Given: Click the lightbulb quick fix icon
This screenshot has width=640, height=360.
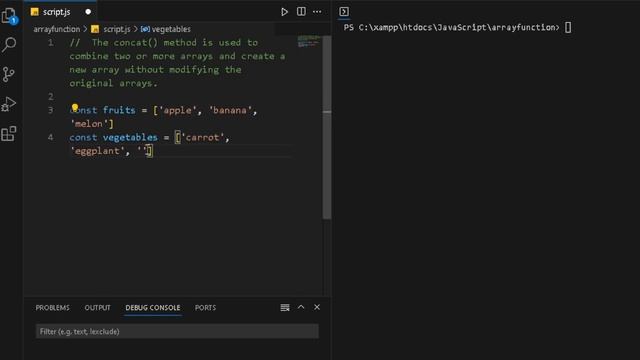Looking at the screenshot, I should pyautogui.click(x=75, y=107).
